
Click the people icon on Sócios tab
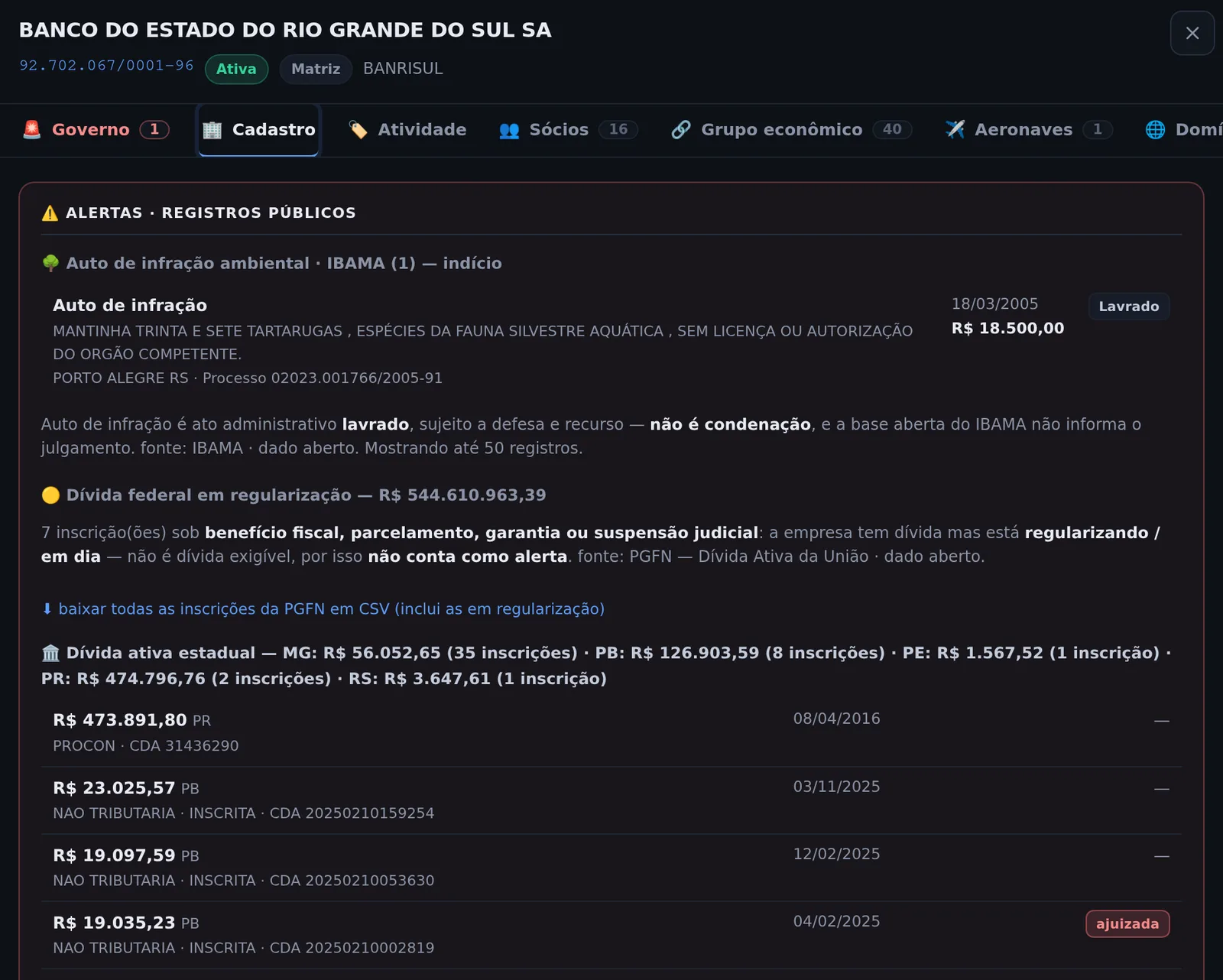pos(509,130)
